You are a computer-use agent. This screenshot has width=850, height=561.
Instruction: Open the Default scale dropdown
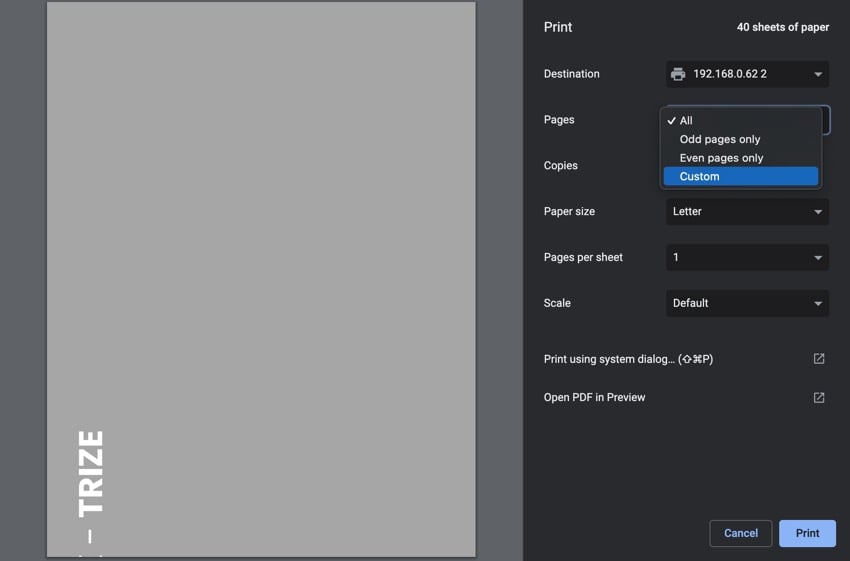pyautogui.click(x=746, y=303)
